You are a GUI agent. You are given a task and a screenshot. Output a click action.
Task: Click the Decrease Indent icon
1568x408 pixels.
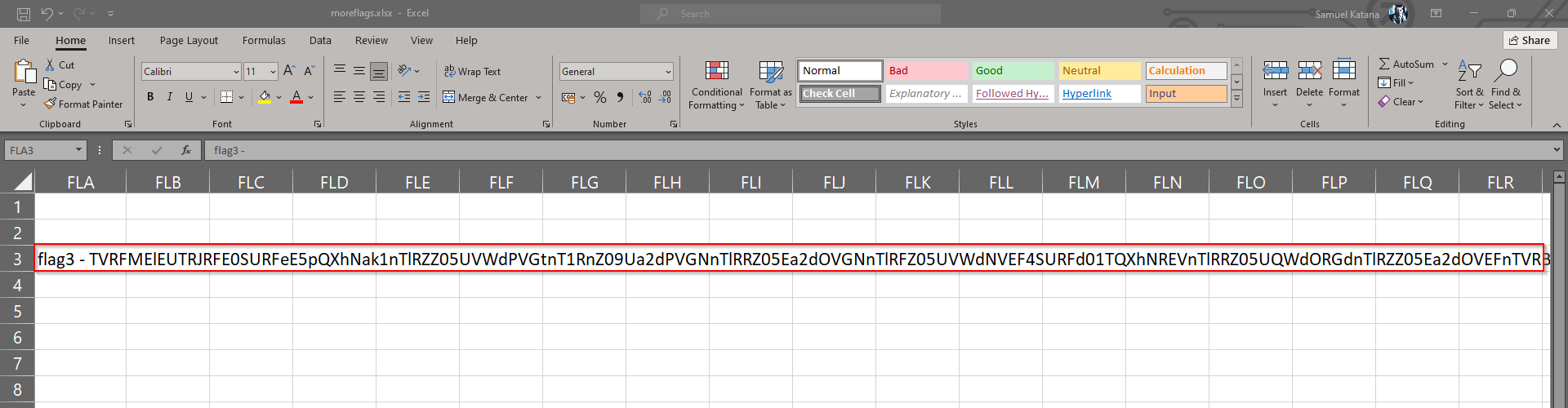404,97
